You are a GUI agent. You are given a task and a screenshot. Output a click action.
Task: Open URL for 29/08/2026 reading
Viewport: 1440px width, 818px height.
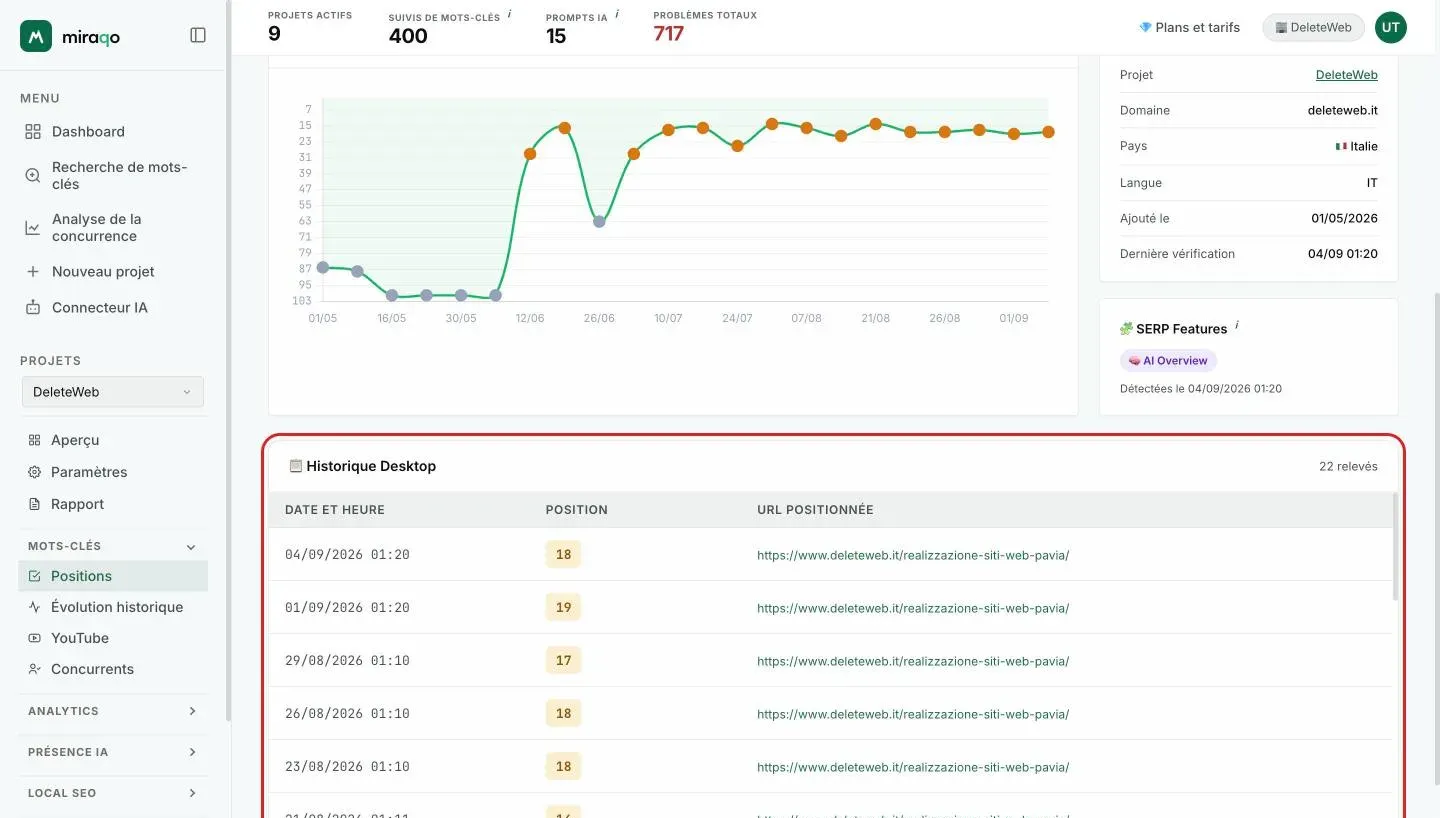(912, 661)
